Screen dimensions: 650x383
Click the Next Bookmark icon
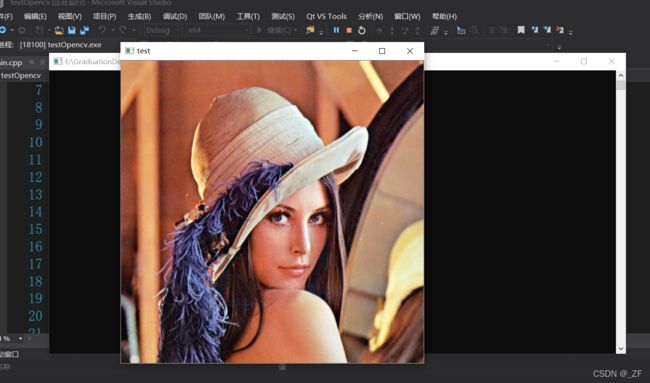(x=547, y=30)
